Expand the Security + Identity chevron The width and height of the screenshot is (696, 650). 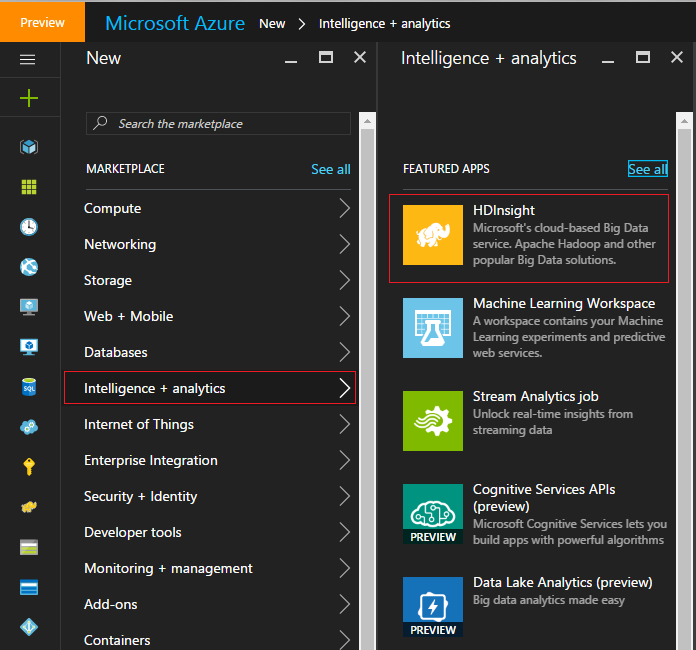(345, 496)
